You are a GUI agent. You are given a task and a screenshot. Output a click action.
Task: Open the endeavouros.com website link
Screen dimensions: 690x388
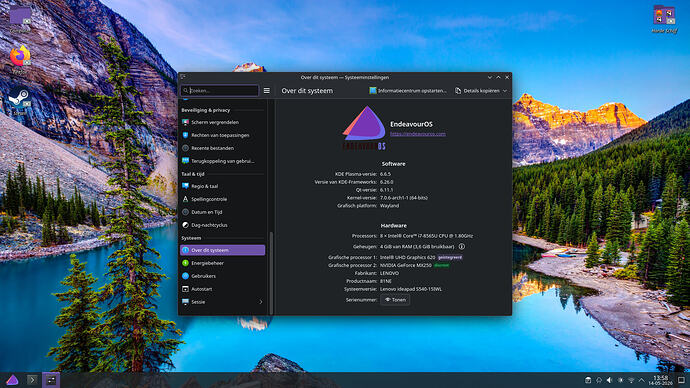coord(418,134)
